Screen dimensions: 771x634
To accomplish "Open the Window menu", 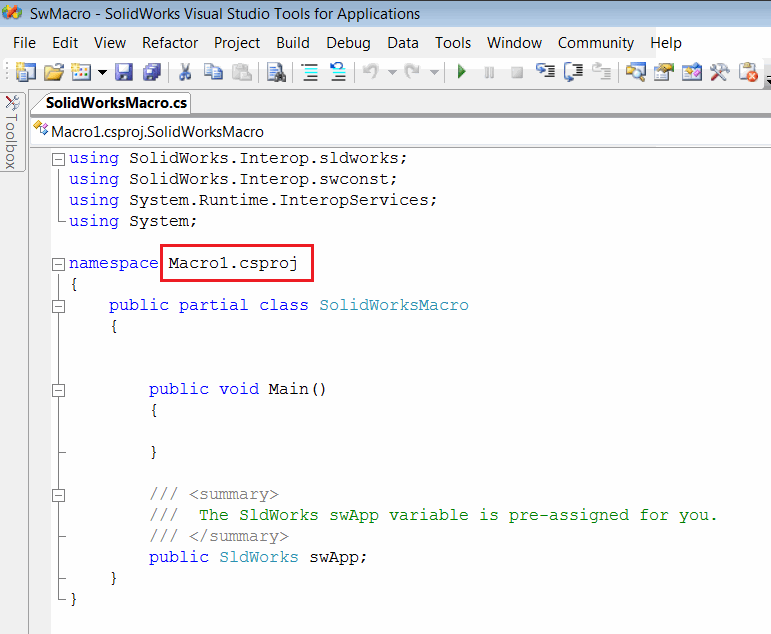I will pos(514,43).
